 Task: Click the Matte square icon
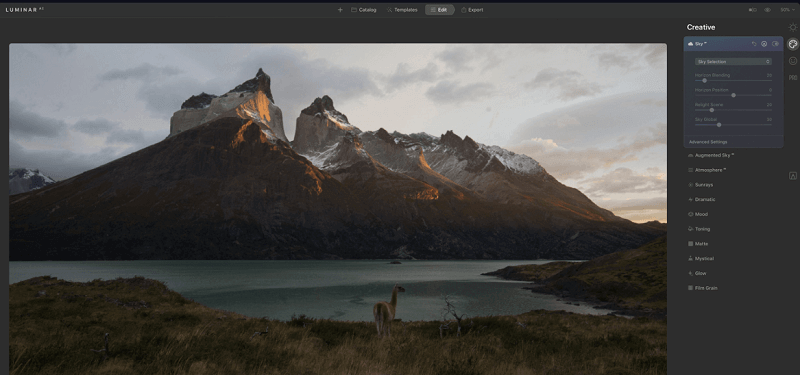(690, 244)
